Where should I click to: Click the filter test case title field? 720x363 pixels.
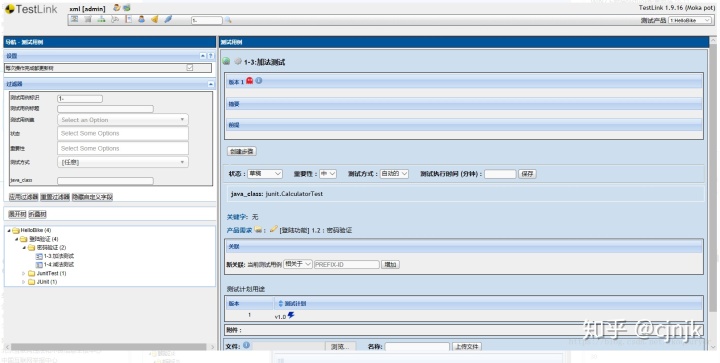(x=105, y=109)
